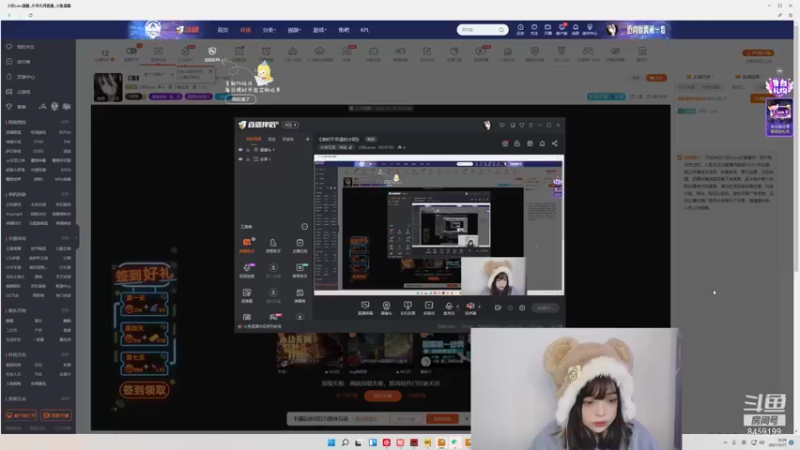Expand the microphone options arrow
The height and width of the screenshot is (450, 800).
pyautogui.click(x=457, y=307)
